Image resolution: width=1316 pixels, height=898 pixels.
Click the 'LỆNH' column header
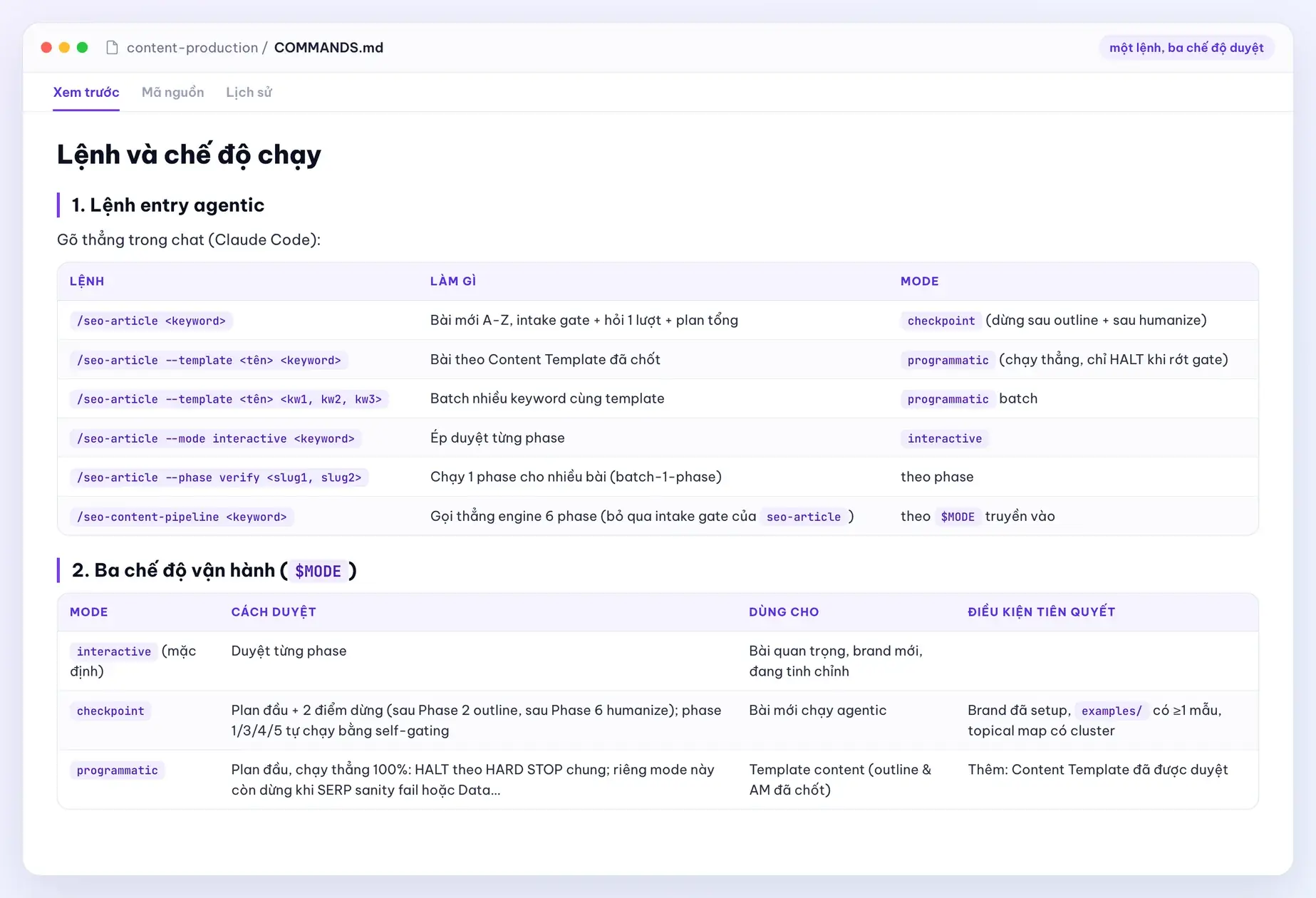tap(87, 282)
